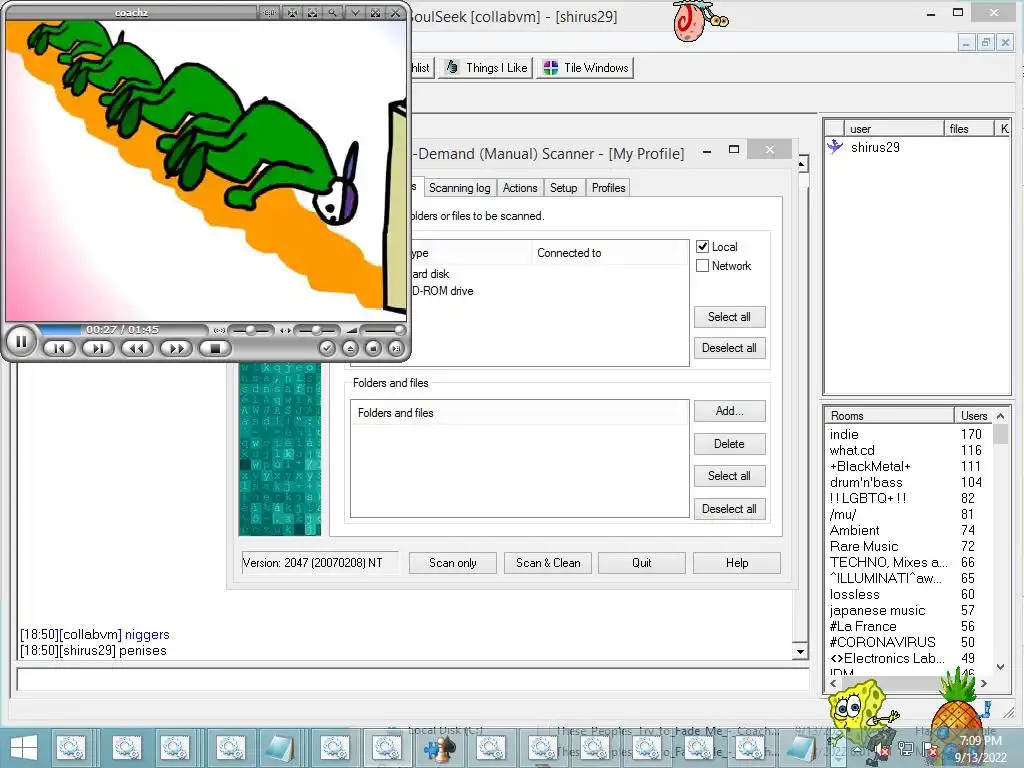Click Select all beside the drives list
This screenshot has width=1024, height=768.
tap(729, 317)
